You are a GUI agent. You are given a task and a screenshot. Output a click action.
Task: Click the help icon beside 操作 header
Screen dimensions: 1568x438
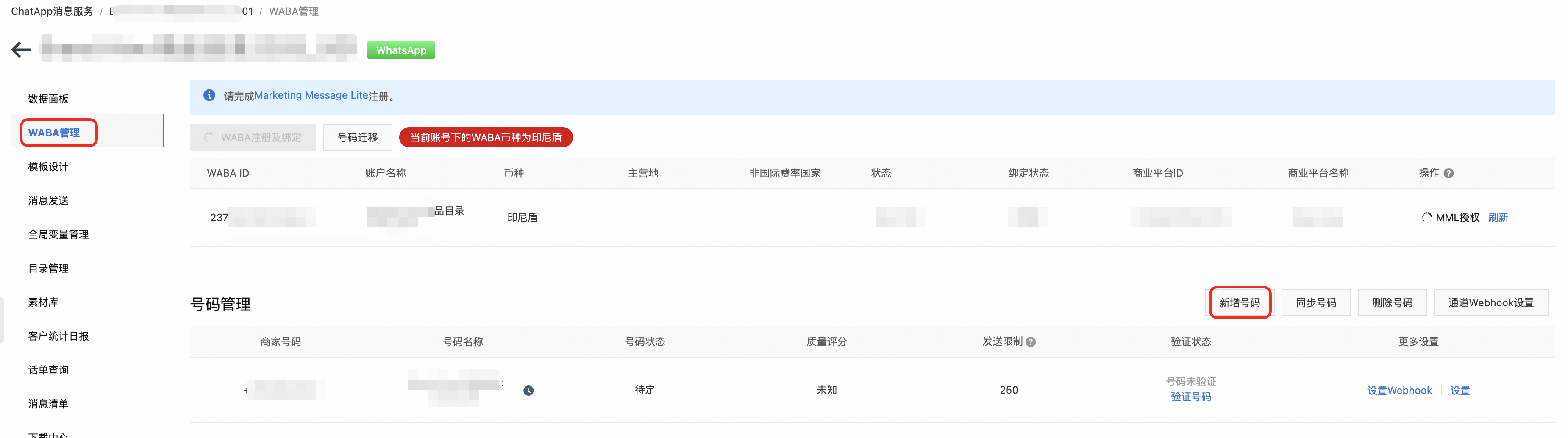tap(1448, 173)
